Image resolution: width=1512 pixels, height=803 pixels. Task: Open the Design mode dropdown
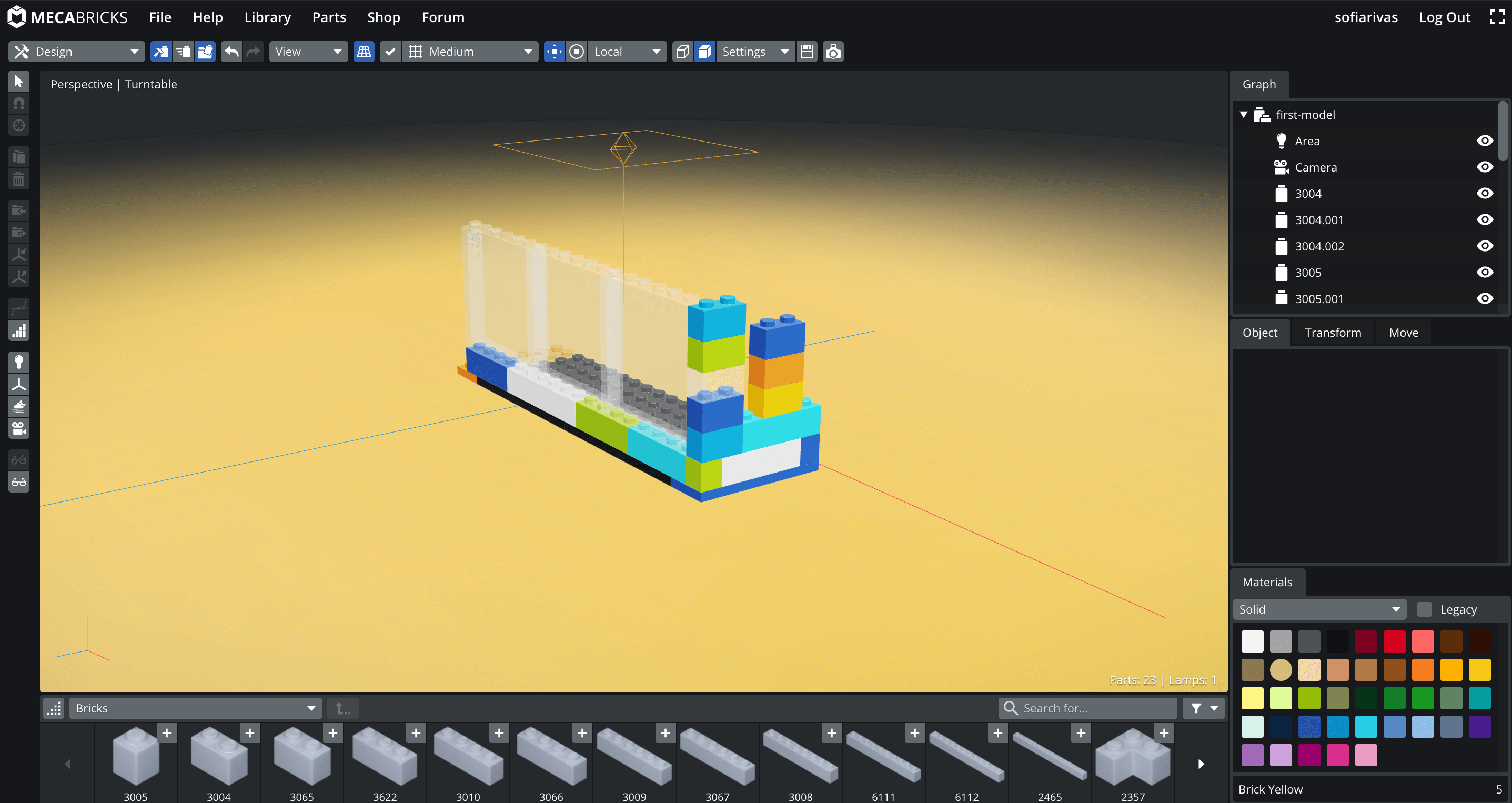[x=77, y=52]
